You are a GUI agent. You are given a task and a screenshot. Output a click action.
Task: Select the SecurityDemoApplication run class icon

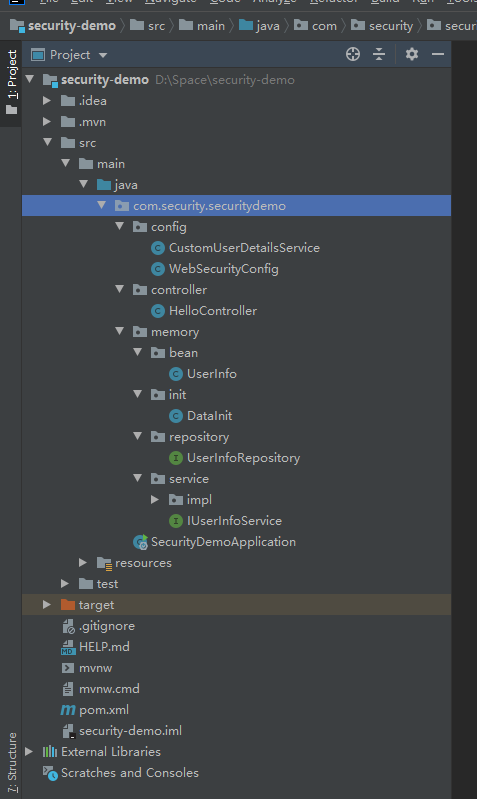coord(140,542)
